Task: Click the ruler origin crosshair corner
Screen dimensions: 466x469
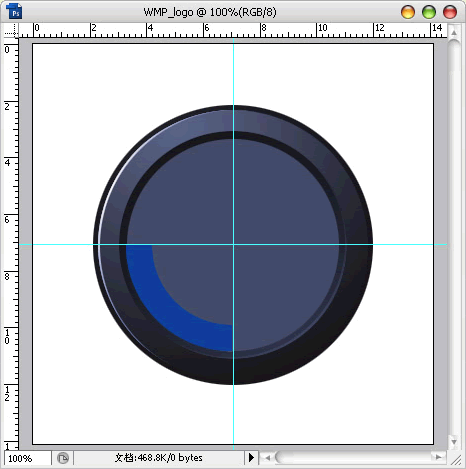Action: [x=11, y=30]
